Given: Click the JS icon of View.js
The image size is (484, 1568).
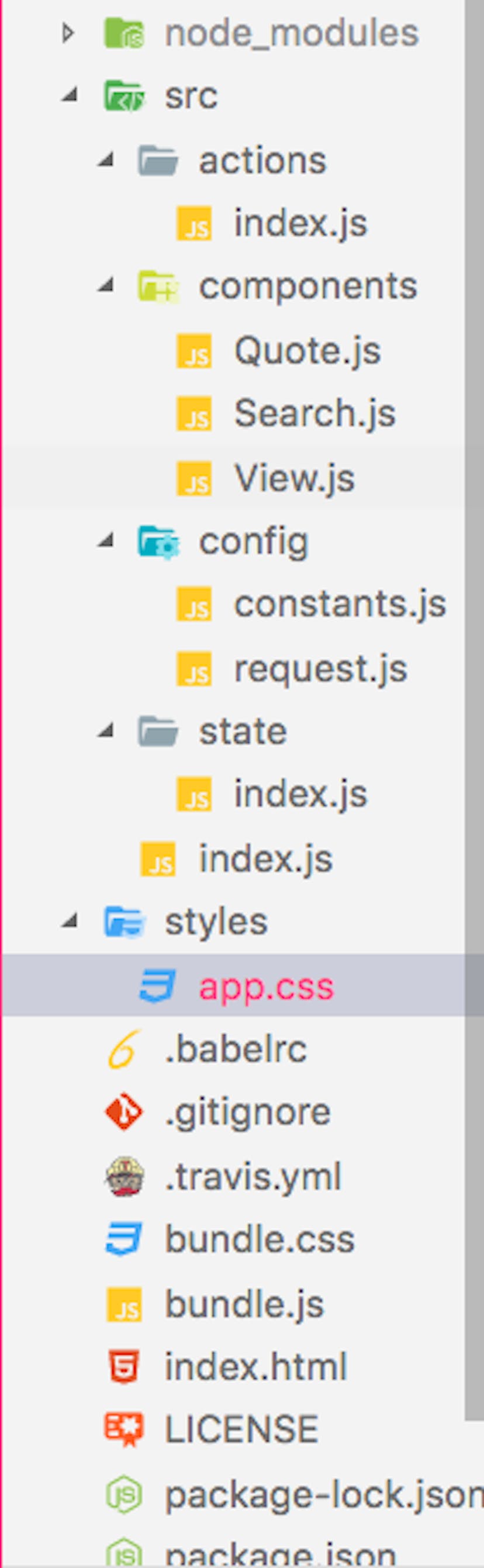Looking at the screenshot, I should coord(193,478).
